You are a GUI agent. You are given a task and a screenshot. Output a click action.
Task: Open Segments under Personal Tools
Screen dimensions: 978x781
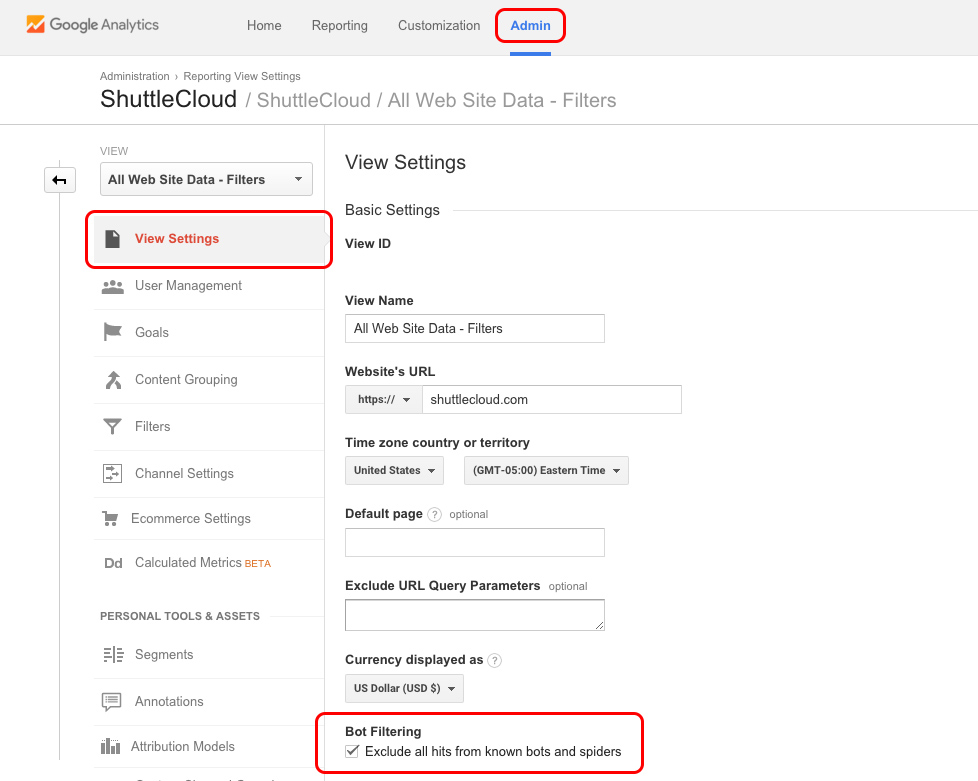click(x=210, y=655)
